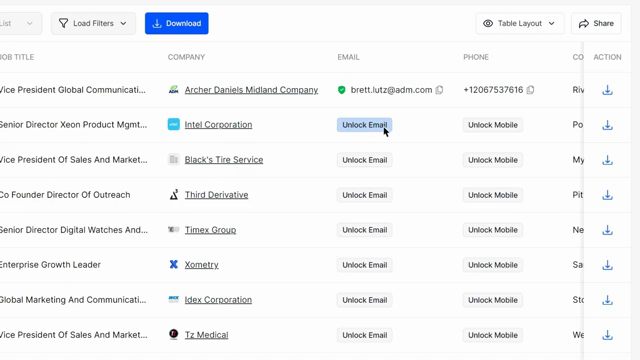This screenshot has height=360, width=640.
Task: Open the Archer Daniels Midland Company link
Action: (251, 90)
